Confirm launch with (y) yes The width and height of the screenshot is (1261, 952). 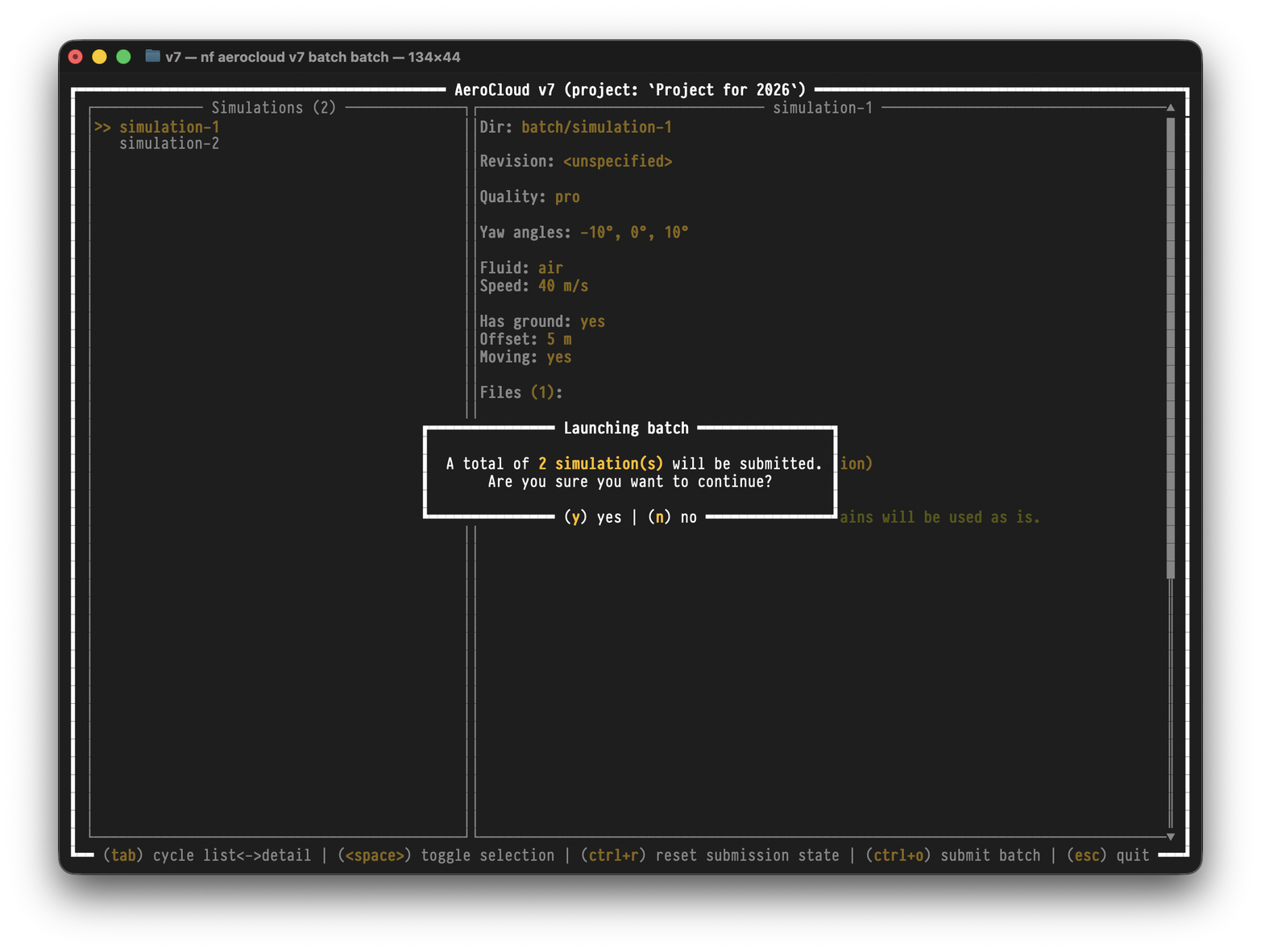tap(593, 517)
